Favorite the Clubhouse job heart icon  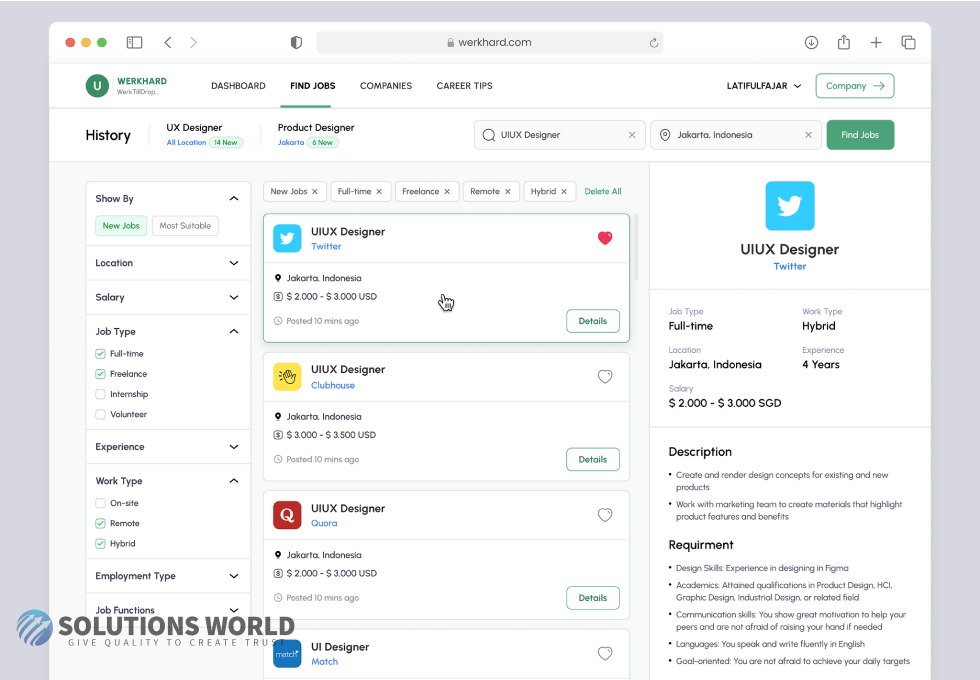click(x=605, y=376)
